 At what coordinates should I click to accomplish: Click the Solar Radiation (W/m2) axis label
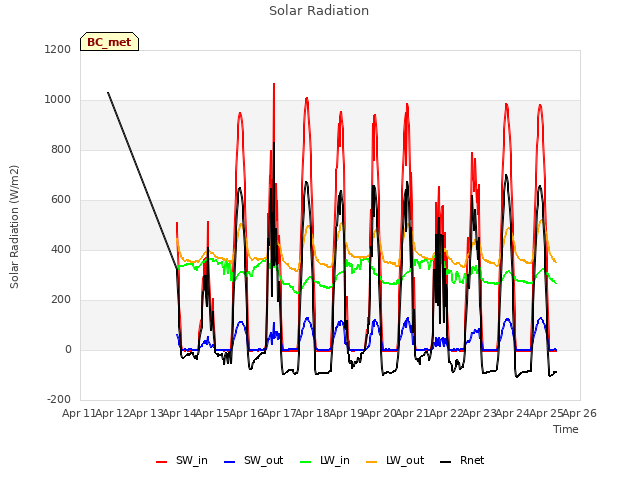(14, 227)
